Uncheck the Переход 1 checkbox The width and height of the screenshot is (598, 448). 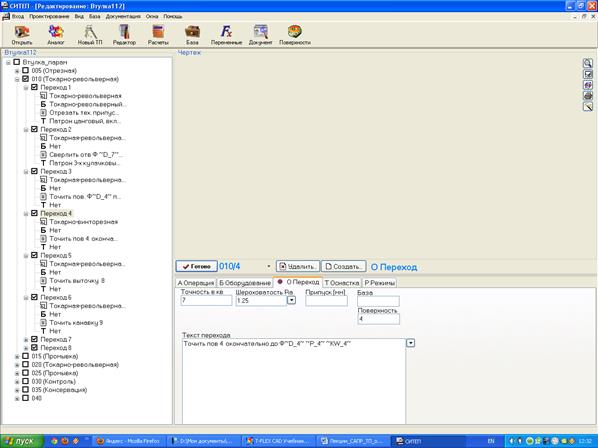pyautogui.click(x=34, y=87)
